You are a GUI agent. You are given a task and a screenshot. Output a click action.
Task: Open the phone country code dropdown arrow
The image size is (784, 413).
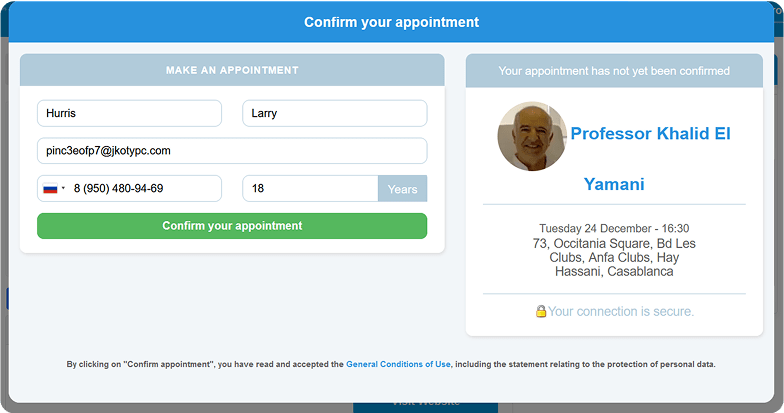(x=64, y=188)
